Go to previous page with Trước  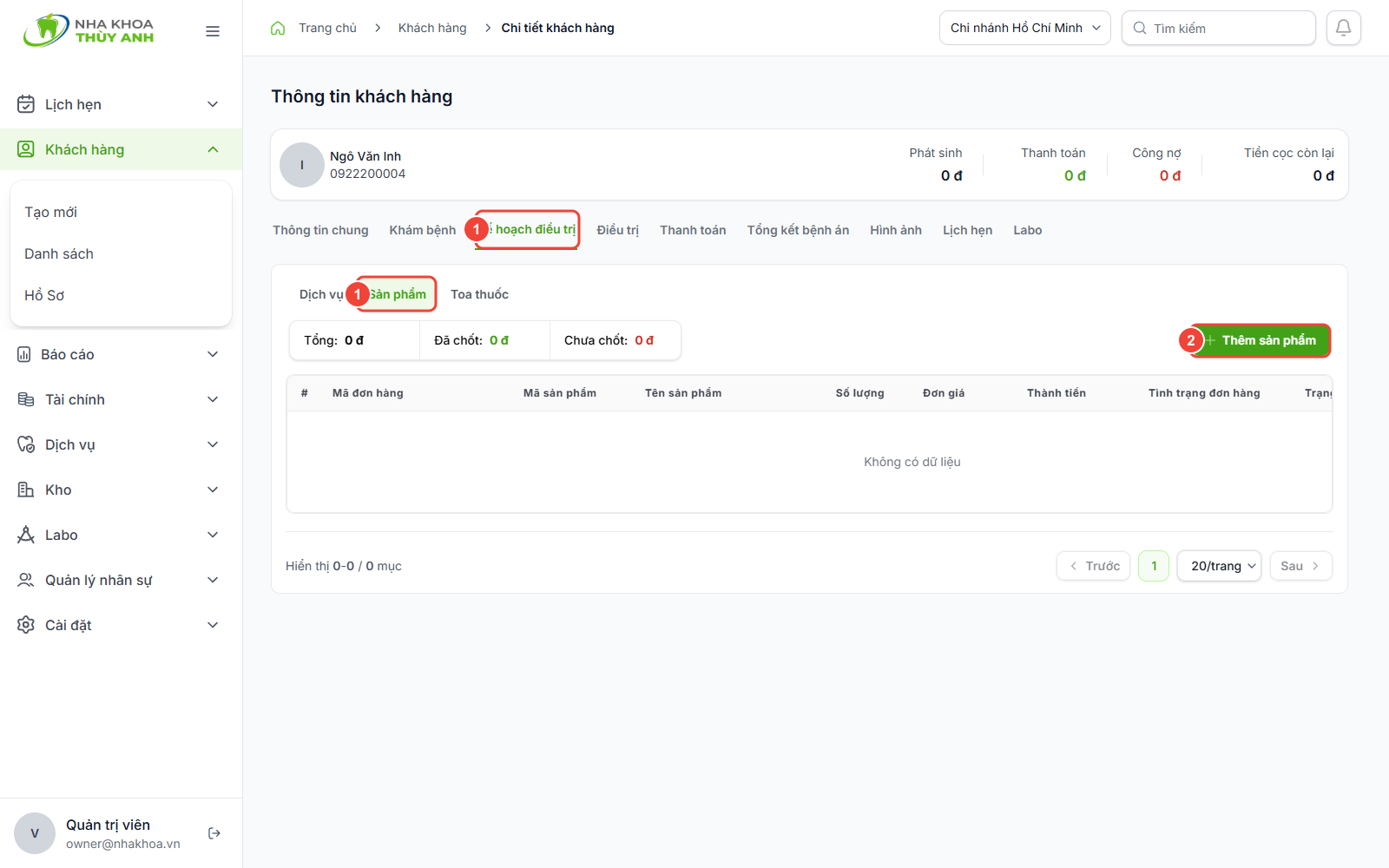pos(1094,566)
